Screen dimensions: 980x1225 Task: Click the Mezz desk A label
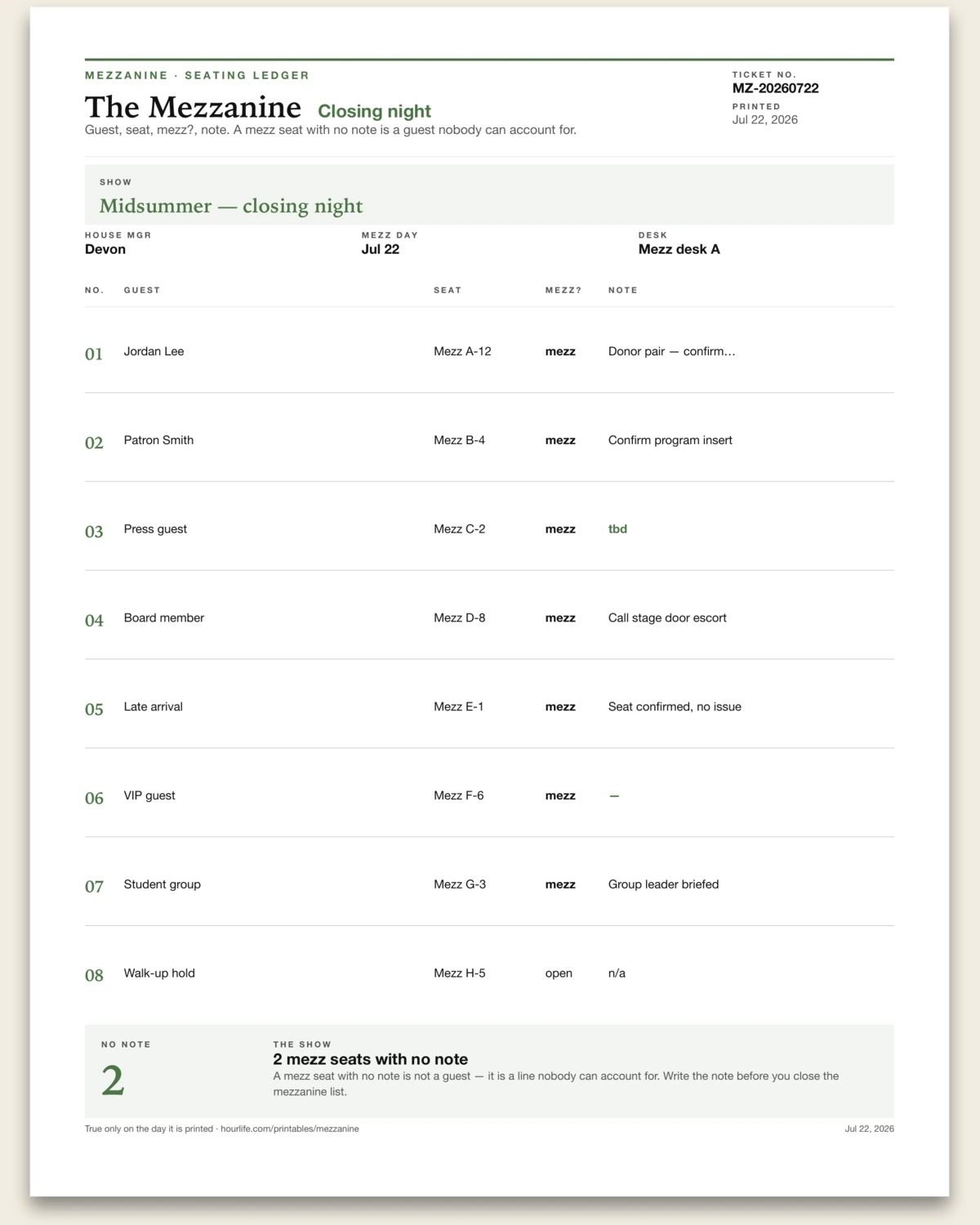click(x=679, y=249)
